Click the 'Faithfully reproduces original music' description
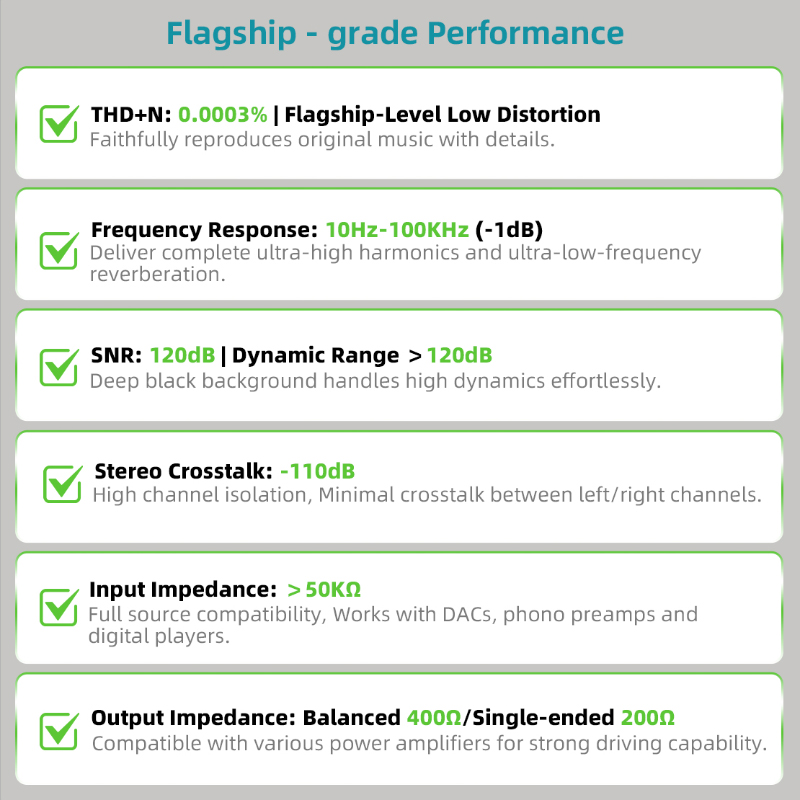 pos(322,140)
